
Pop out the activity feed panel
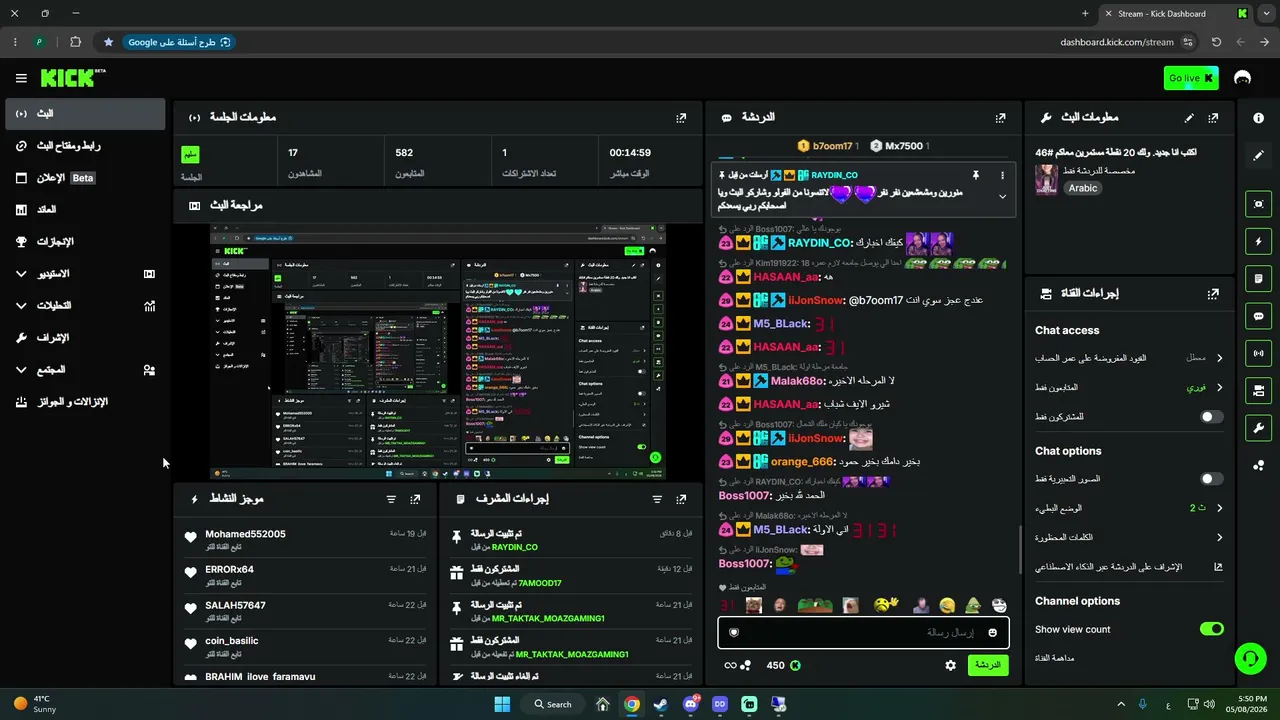(415, 499)
